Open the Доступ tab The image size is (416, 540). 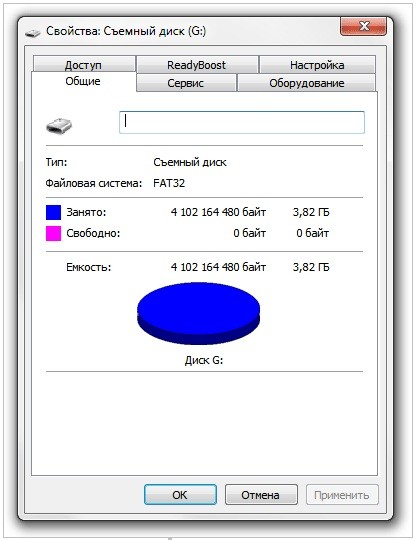pyautogui.click(x=83, y=64)
